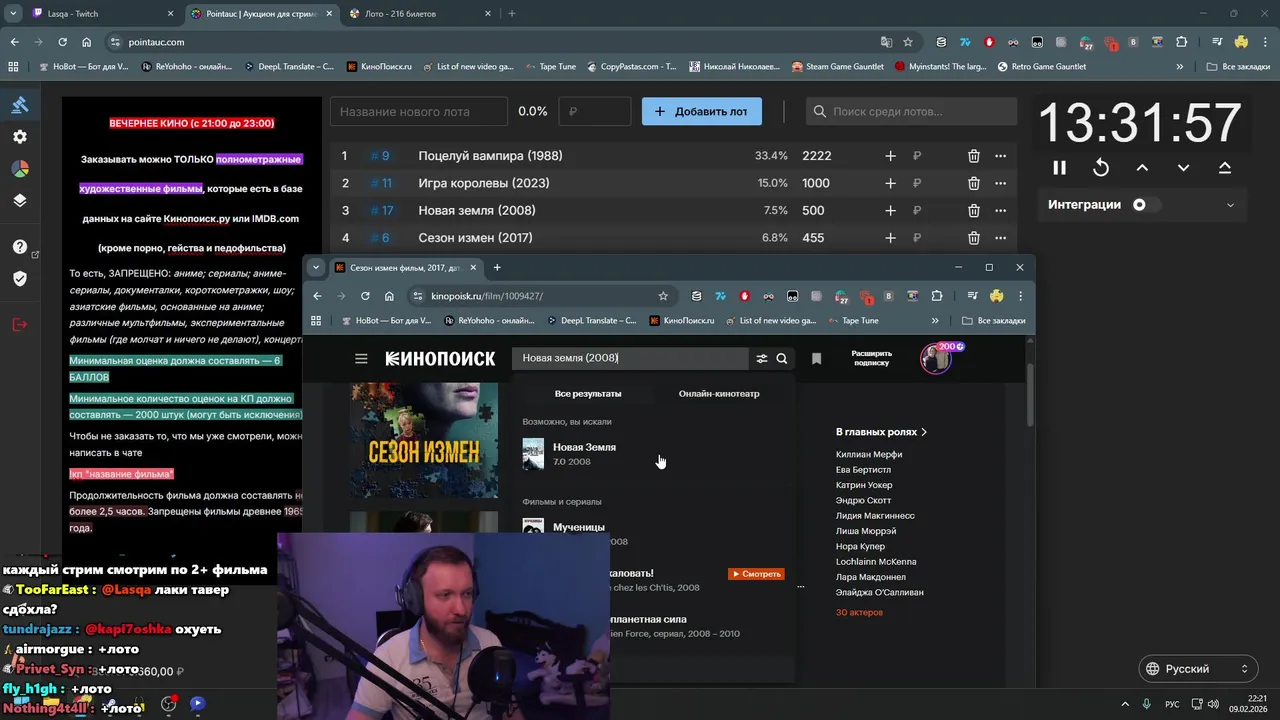
Task: Click the shield check icon in Pointauc sidebar
Action: (x=20, y=278)
